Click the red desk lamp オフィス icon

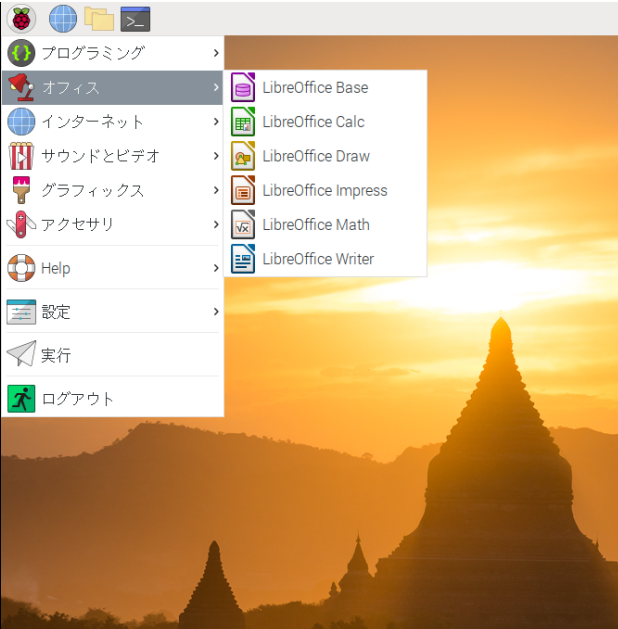pos(21,87)
